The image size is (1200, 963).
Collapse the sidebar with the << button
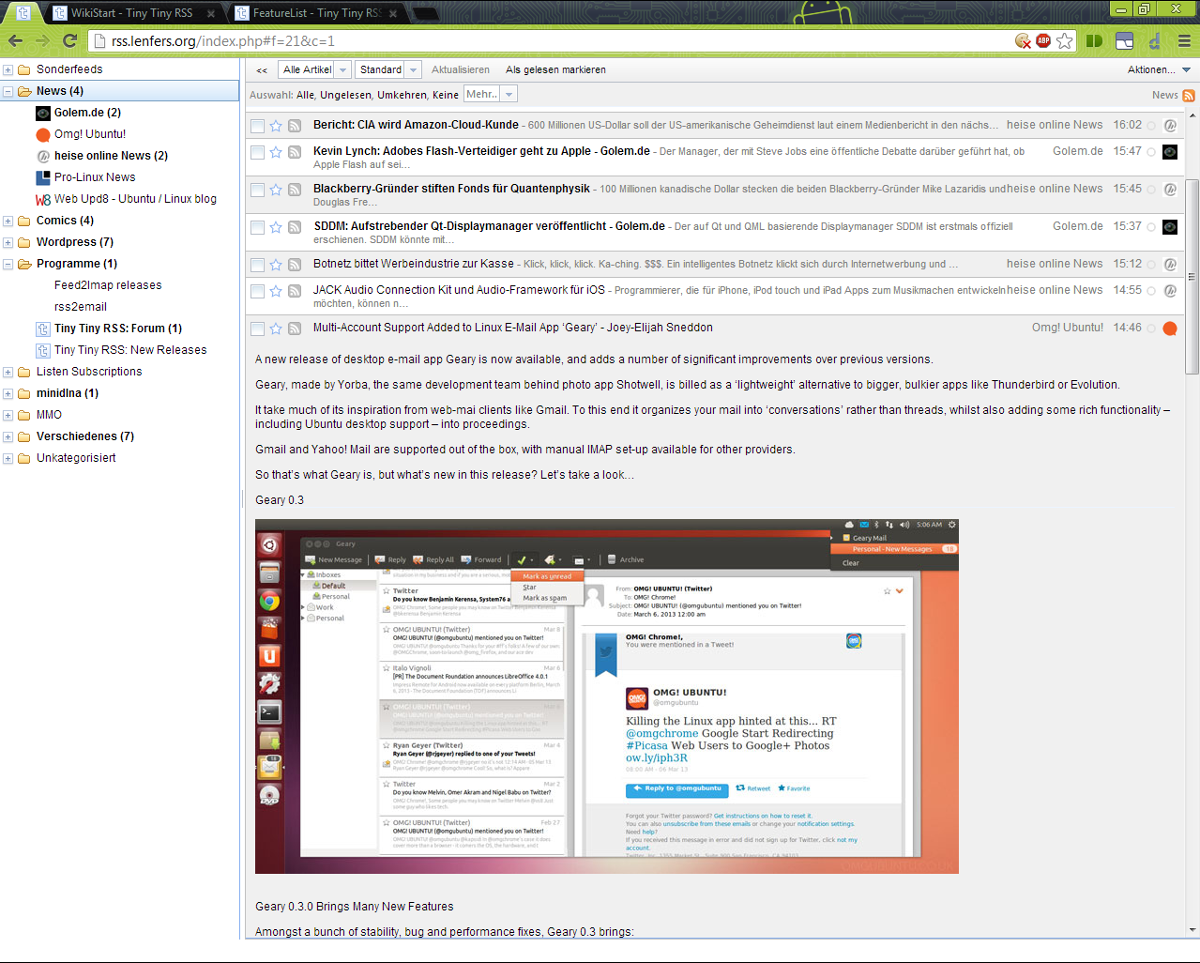pos(262,70)
